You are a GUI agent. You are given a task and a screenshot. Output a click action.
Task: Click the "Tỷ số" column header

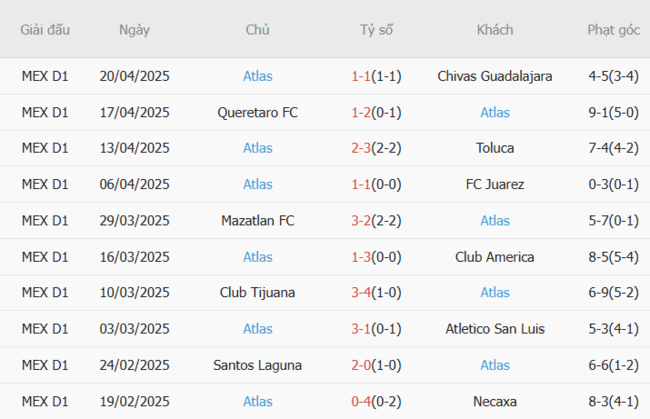pyautogui.click(x=376, y=30)
